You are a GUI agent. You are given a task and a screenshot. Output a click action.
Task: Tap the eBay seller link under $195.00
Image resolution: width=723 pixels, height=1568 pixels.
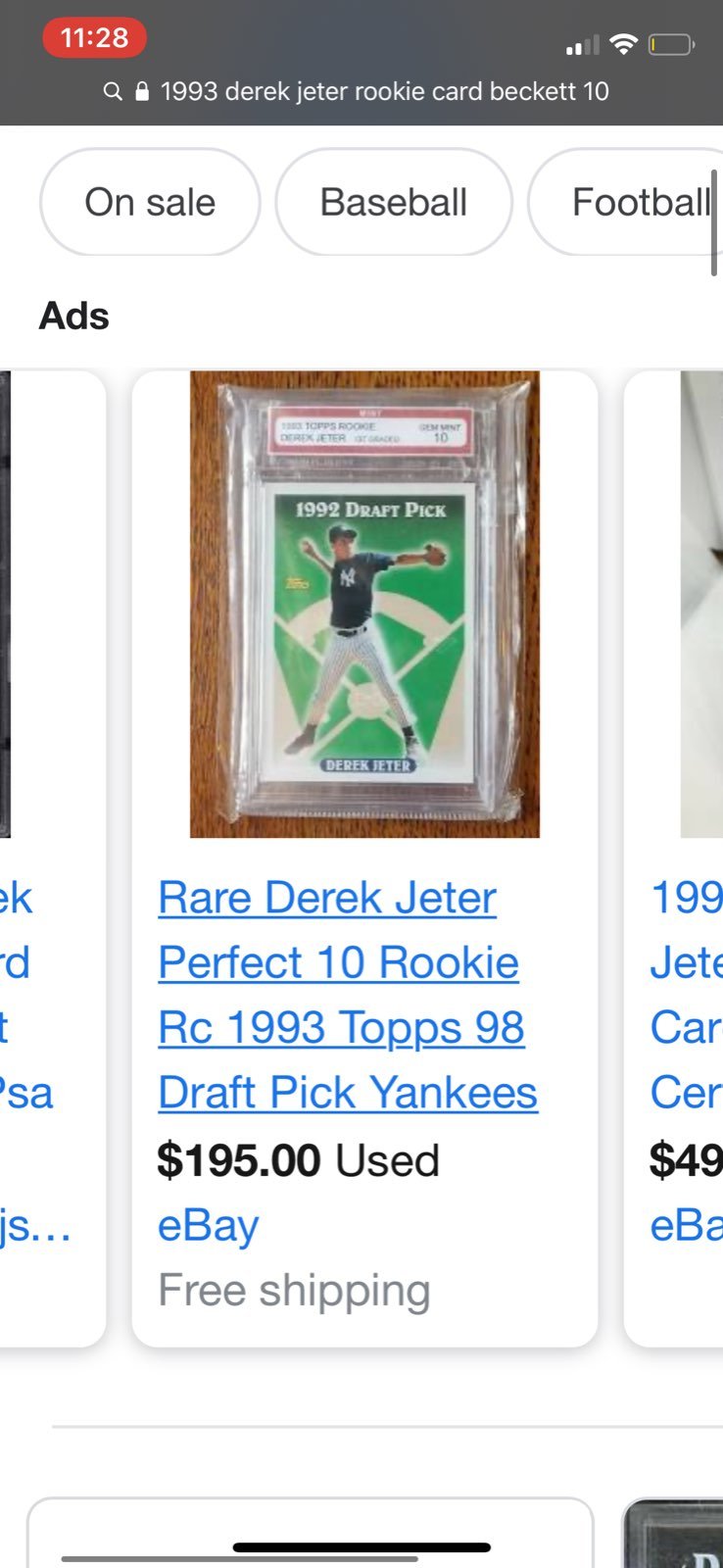tap(209, 1225)
